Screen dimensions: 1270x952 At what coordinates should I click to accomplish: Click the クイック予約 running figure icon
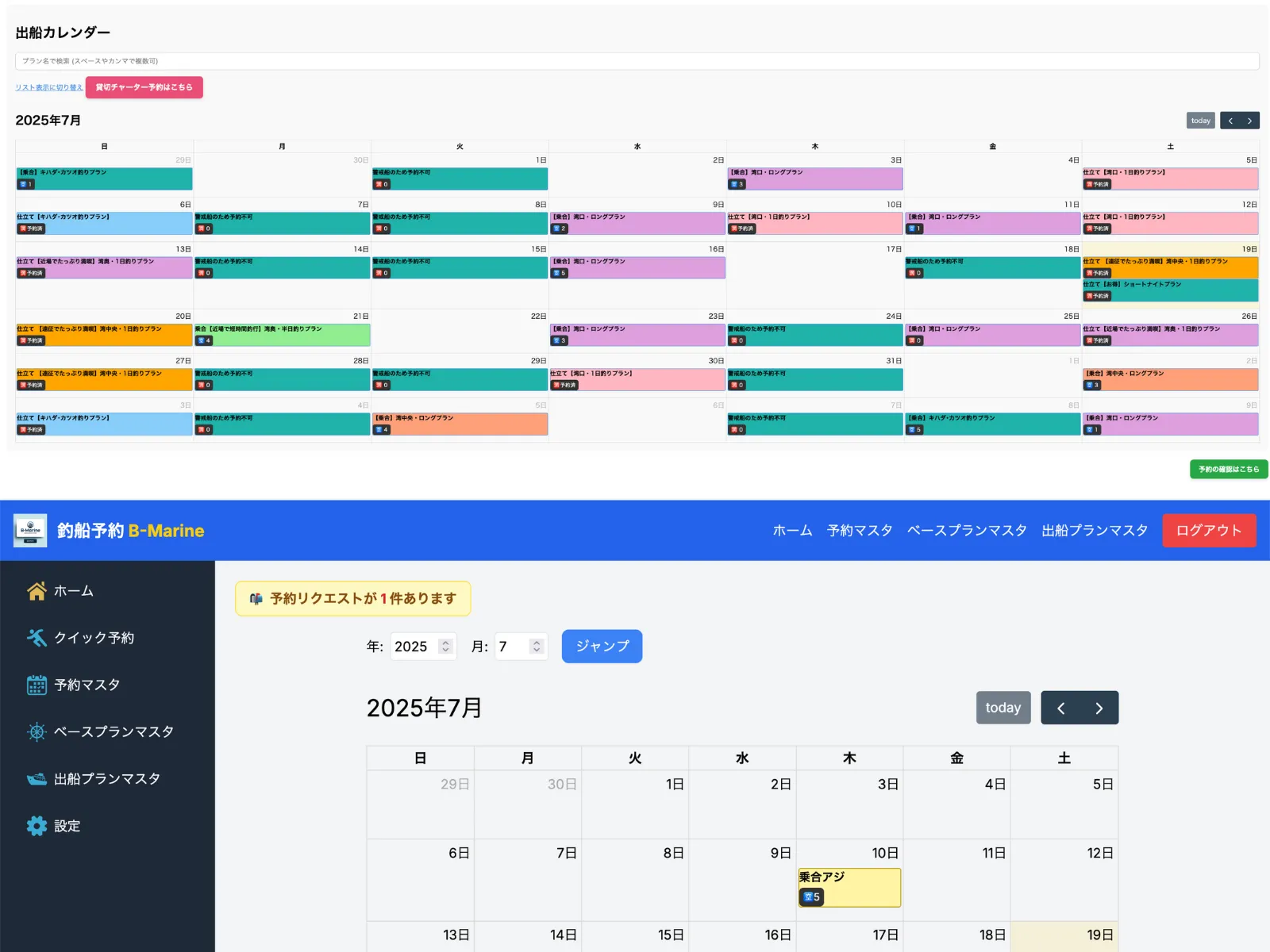(x=37, y=638)
